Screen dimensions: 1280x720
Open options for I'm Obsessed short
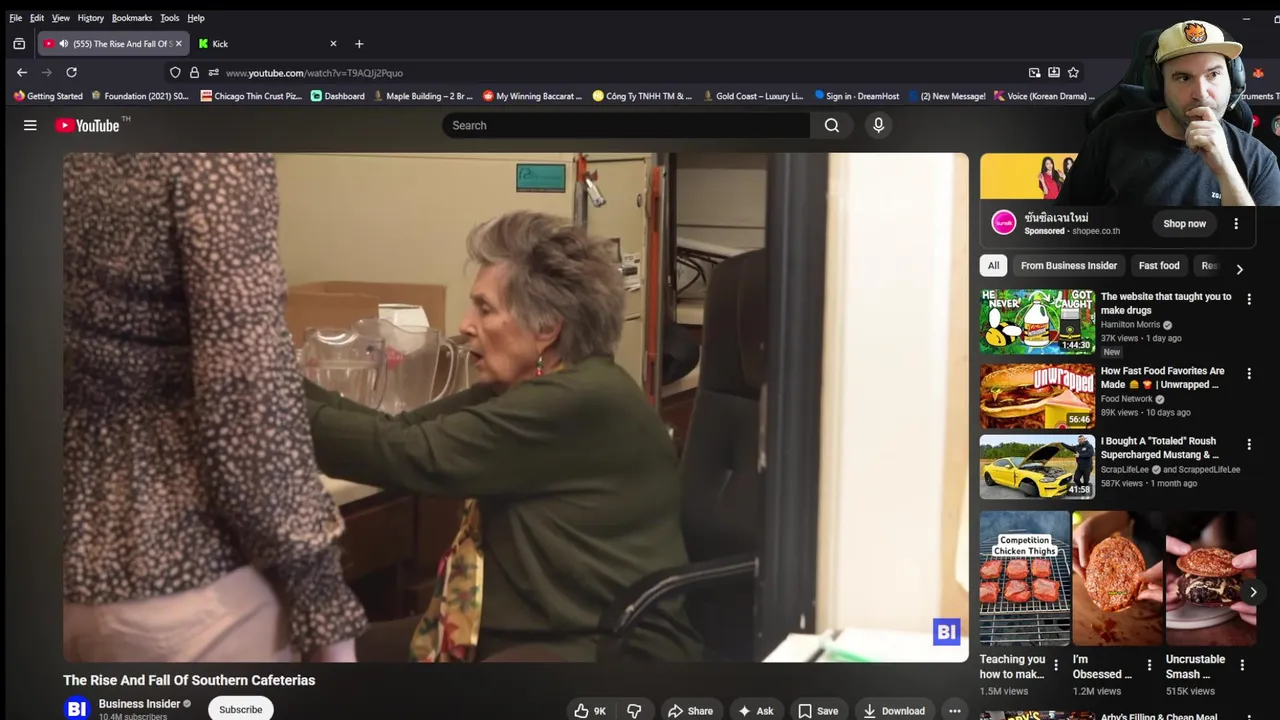(1149, 665)
